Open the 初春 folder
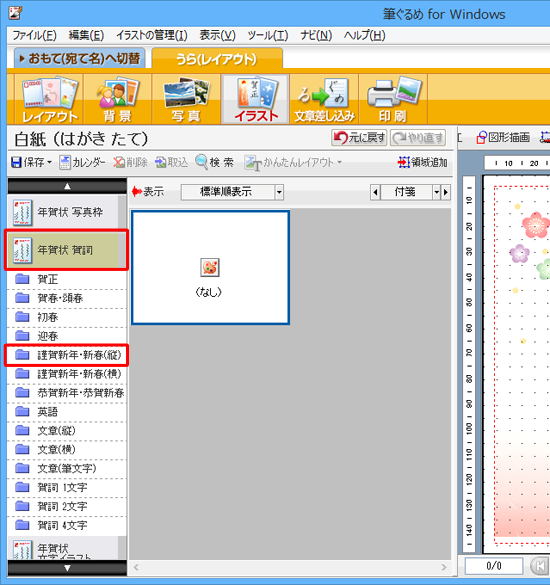This screenshot has width=550, height=585. [x=66, y=317]
